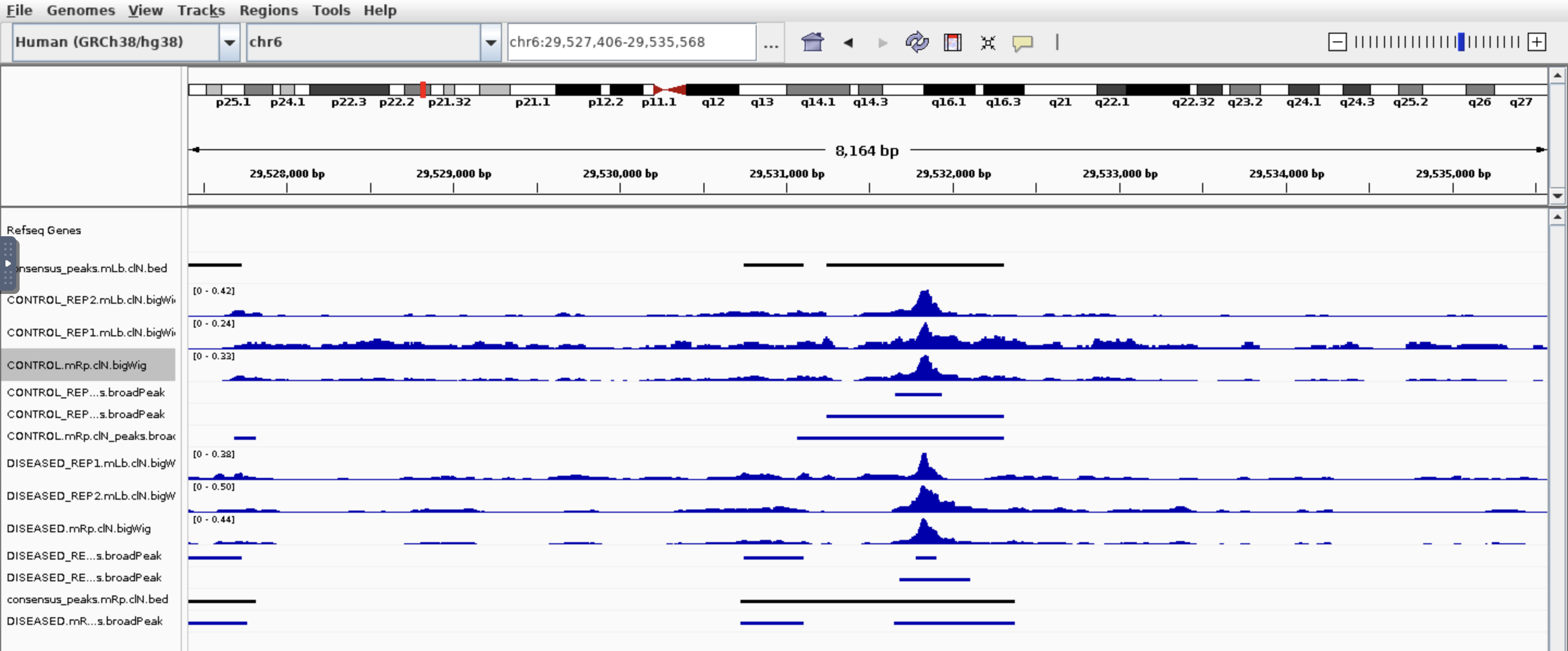Click the resize tracks to fit icon
This screenshot has height=651, width=1568.
[988, 42]
